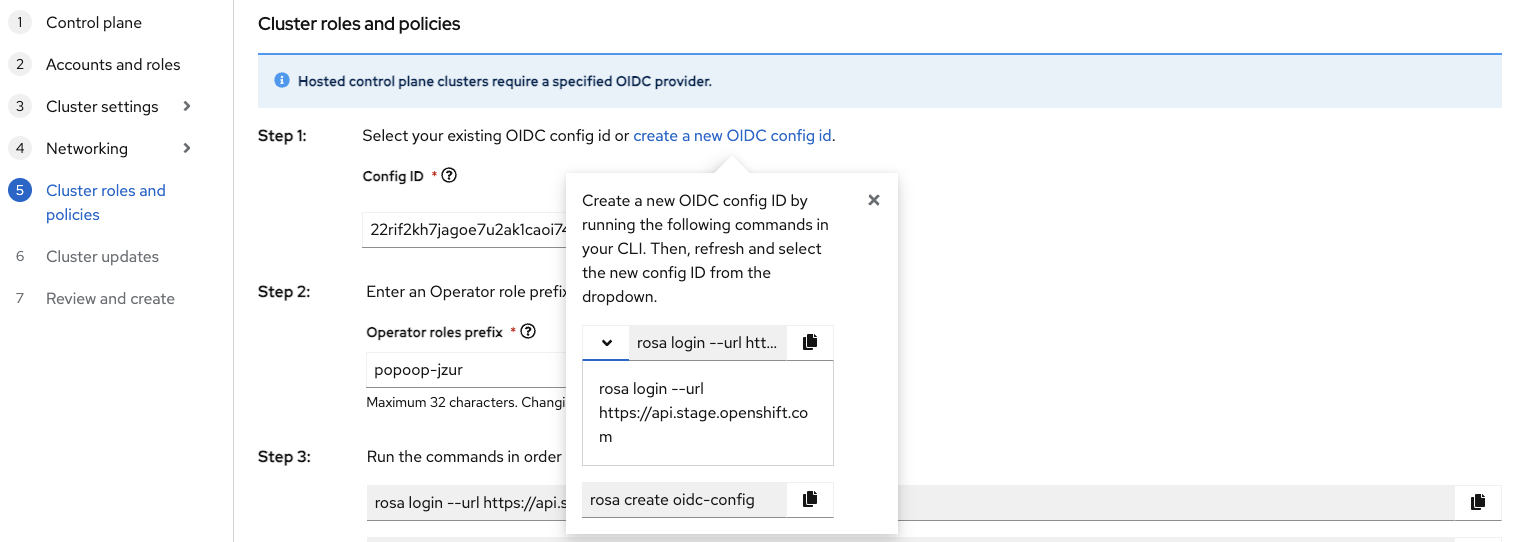The width and height of the screenshot is (1522, 542).
Task: Expand Networking wizard step
Action: (x=187, y=148)
